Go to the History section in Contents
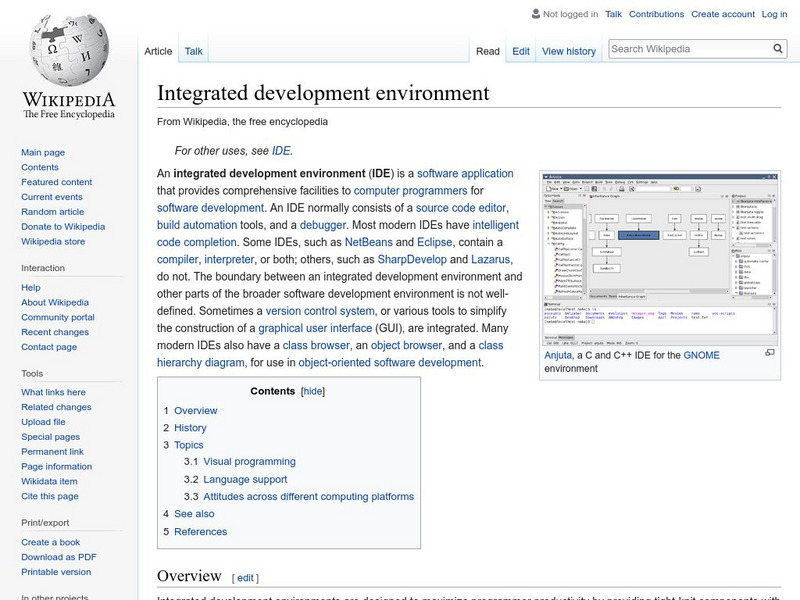Viewport: 800px width, 600px height. click(x=190, y=428)
